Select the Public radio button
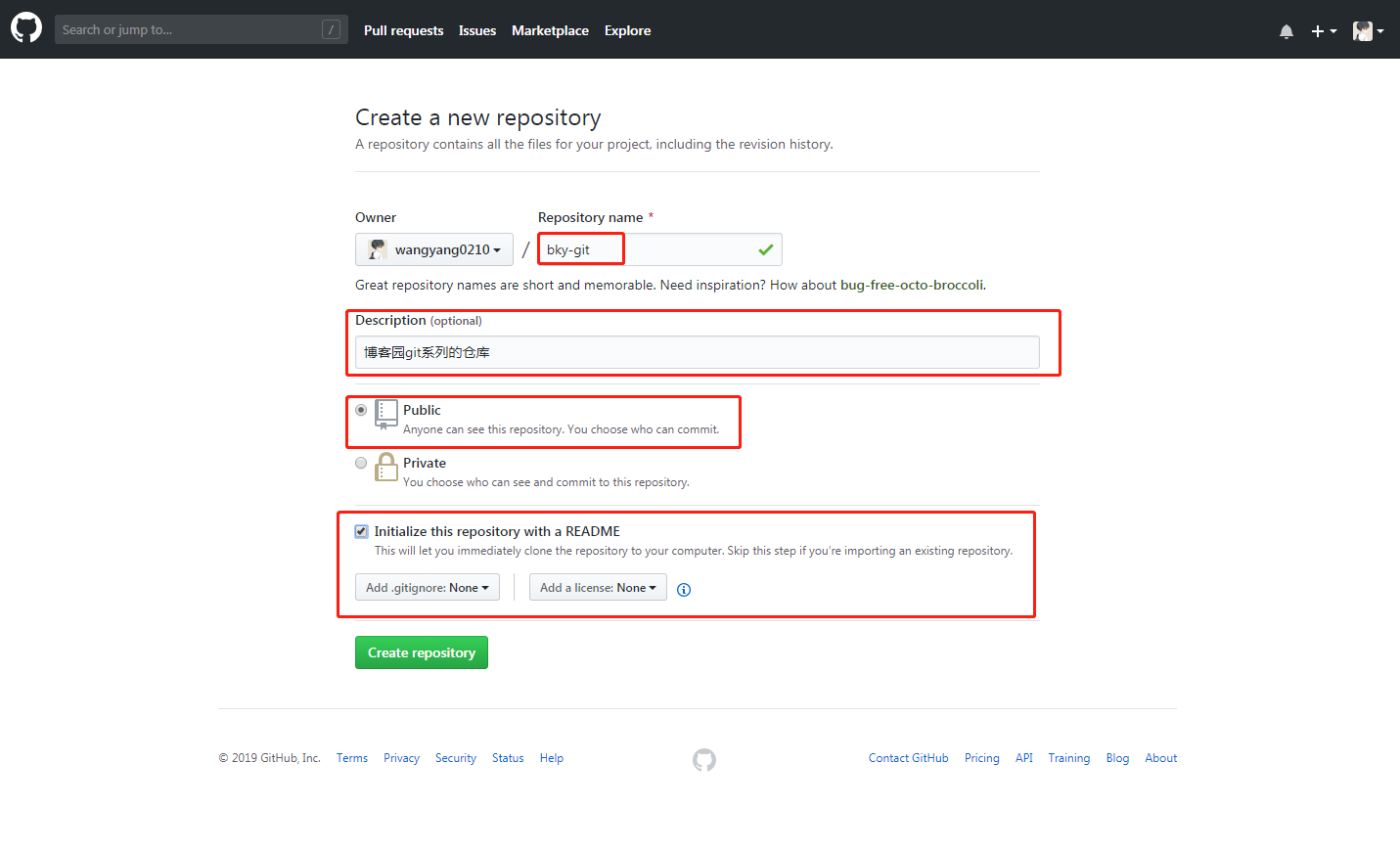 click(361, 410)
